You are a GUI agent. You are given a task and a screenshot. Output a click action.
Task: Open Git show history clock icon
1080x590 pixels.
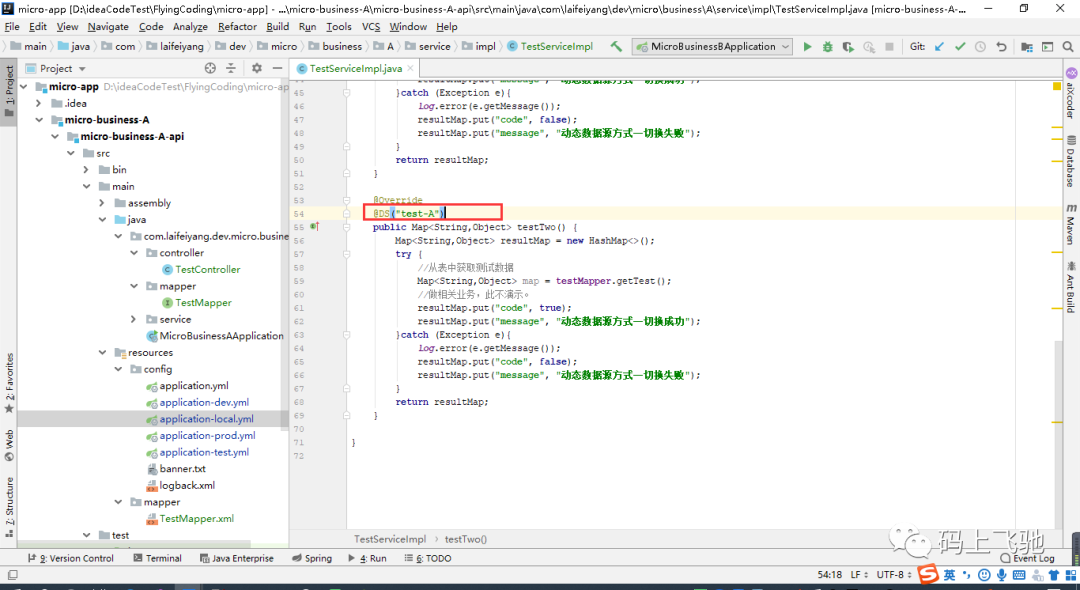pos(980,47)
